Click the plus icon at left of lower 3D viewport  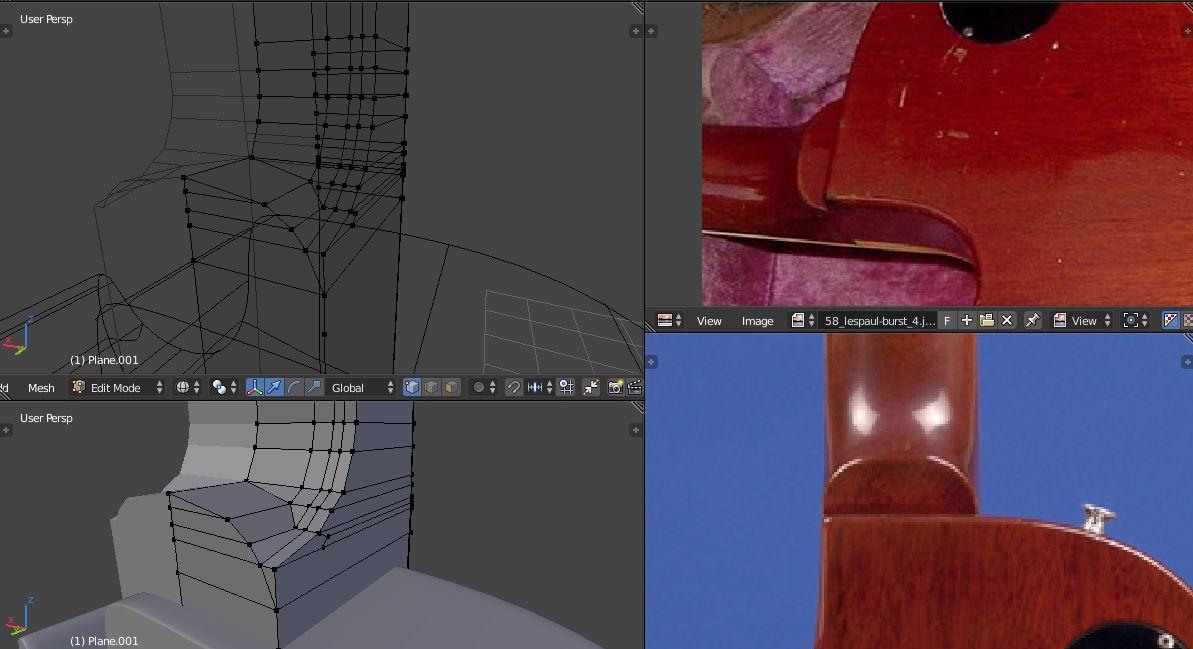[x=6, y=431]
